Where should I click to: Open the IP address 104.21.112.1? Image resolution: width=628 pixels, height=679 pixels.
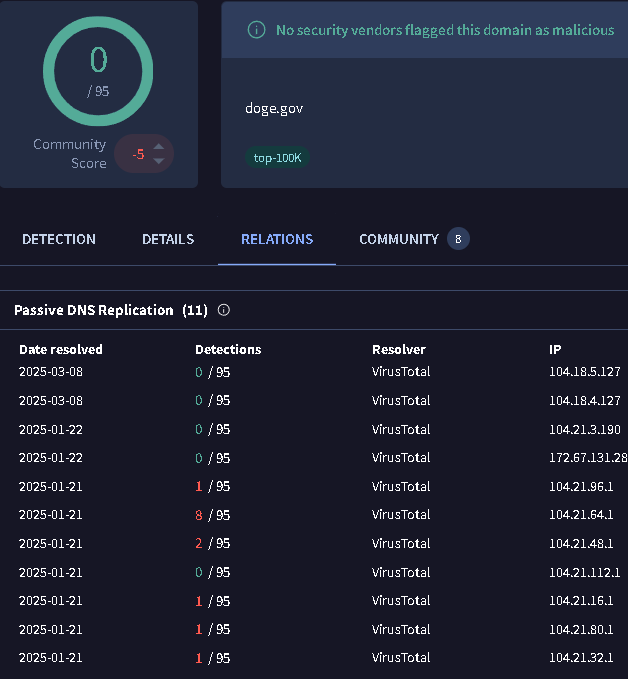pos(585,572)
